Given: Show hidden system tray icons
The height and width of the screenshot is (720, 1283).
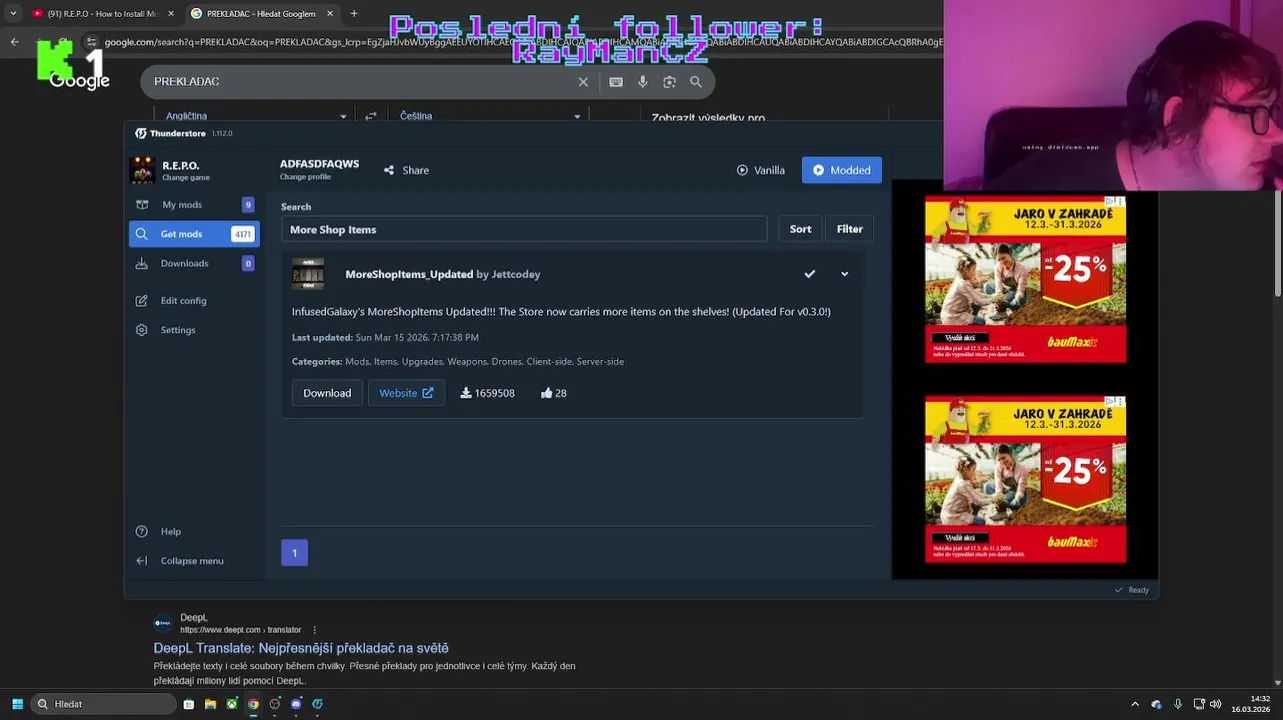Looking at the screenshot, I should (1135, 704).
